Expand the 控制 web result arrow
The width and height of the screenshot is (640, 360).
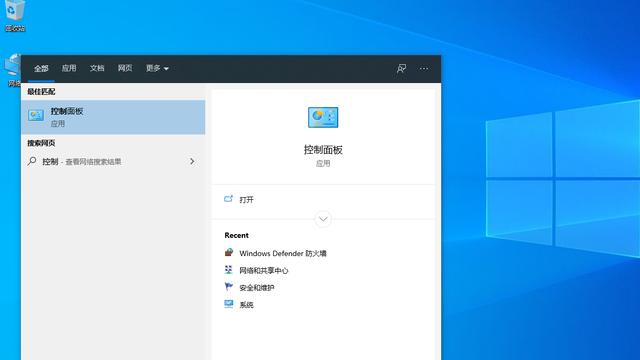pyautogui.click(x=192, y=162)
